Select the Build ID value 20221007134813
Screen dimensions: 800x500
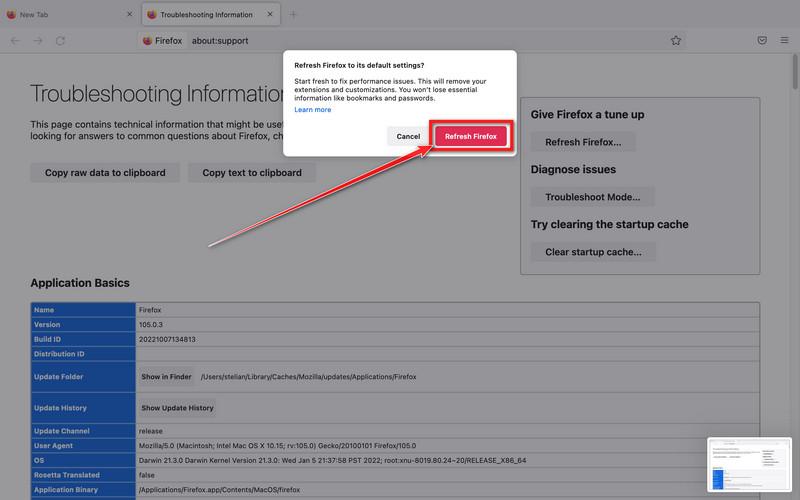167,339
